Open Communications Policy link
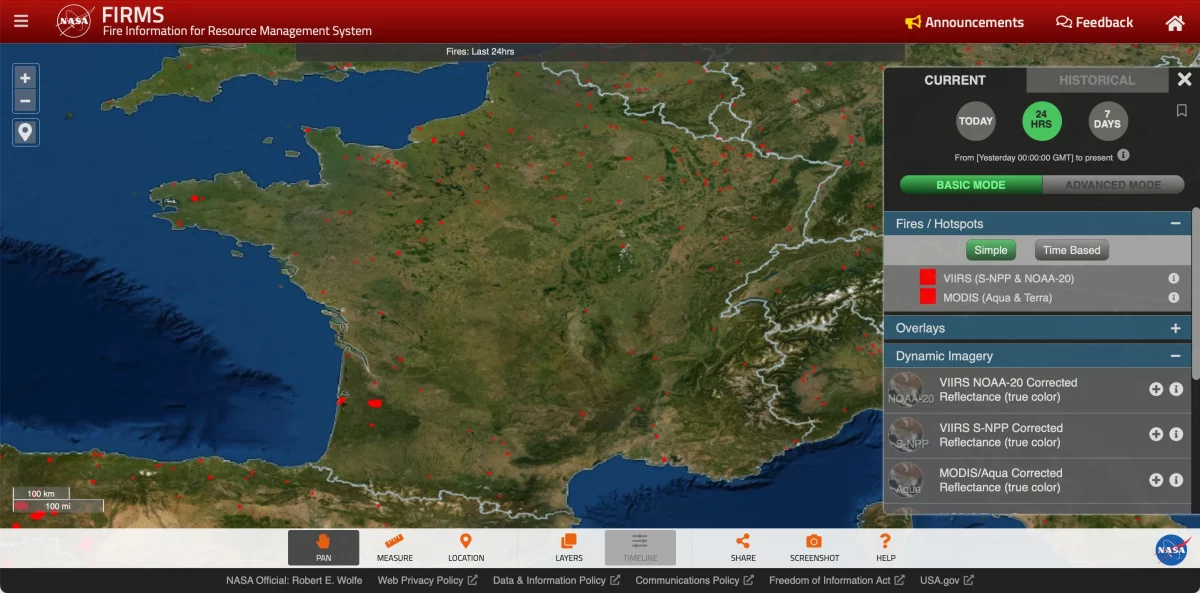 pyautogui.click(x=694, y=580)
